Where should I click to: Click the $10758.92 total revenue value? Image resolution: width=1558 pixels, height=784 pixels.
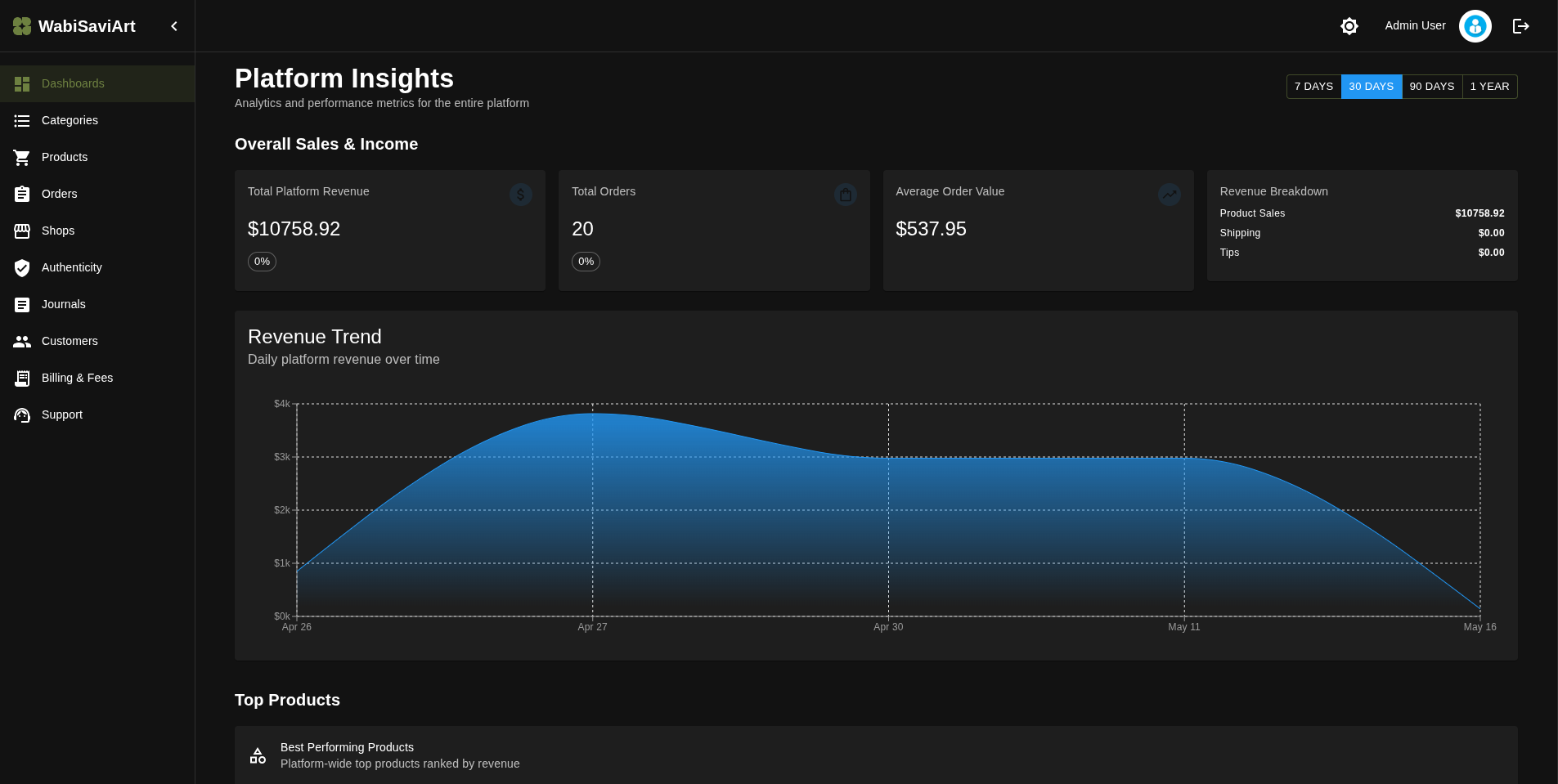[294, 229]
